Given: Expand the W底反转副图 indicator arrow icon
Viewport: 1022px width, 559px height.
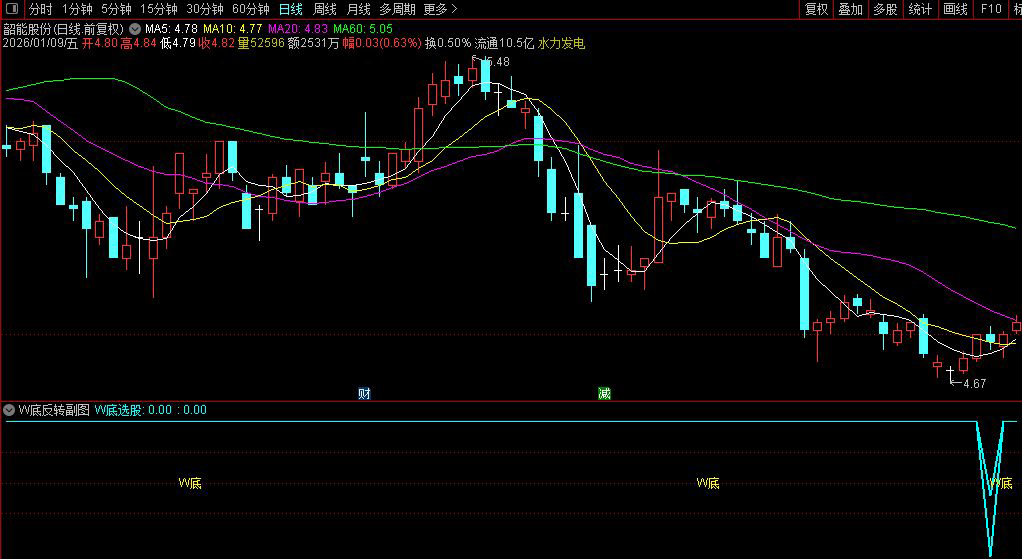Looking at the screenshot, I should pyautogui.click(x=9, y=410).
